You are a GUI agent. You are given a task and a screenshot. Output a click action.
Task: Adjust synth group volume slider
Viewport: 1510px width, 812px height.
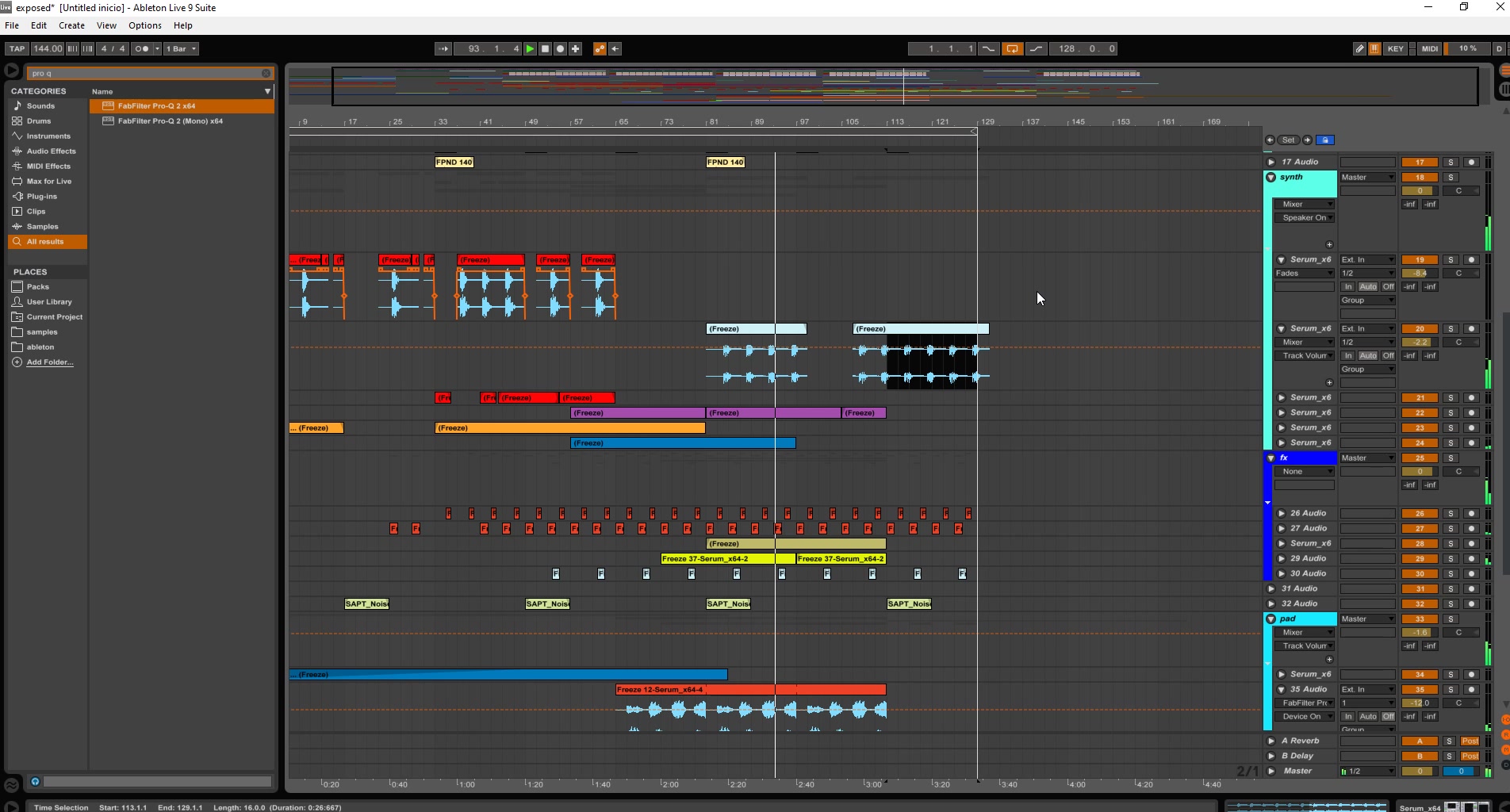pos(1420,191)
